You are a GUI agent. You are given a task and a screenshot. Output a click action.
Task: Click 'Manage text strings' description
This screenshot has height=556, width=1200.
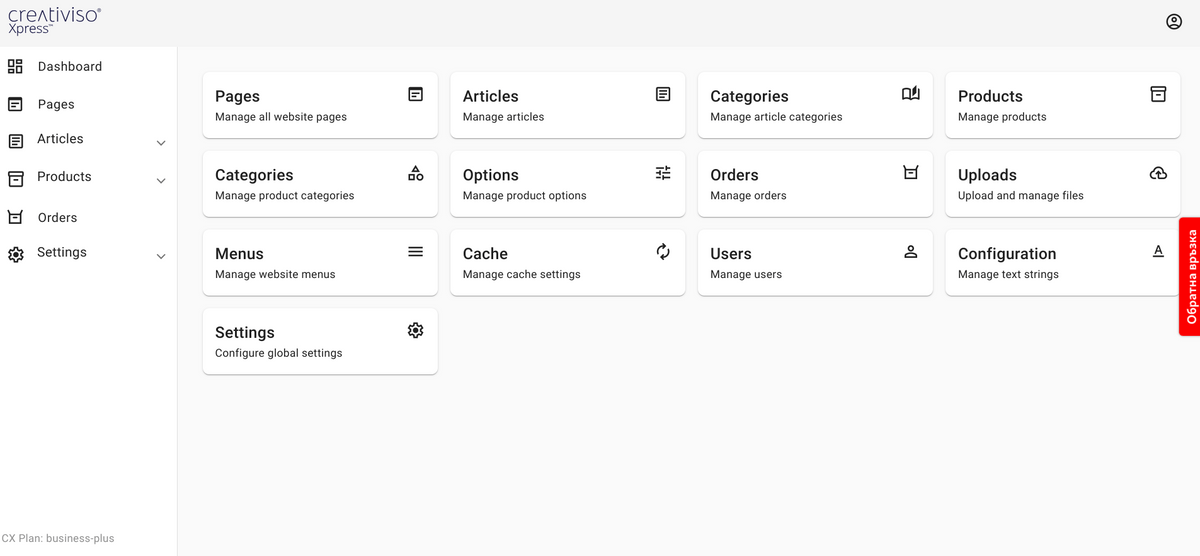[x=1008, y=274]
